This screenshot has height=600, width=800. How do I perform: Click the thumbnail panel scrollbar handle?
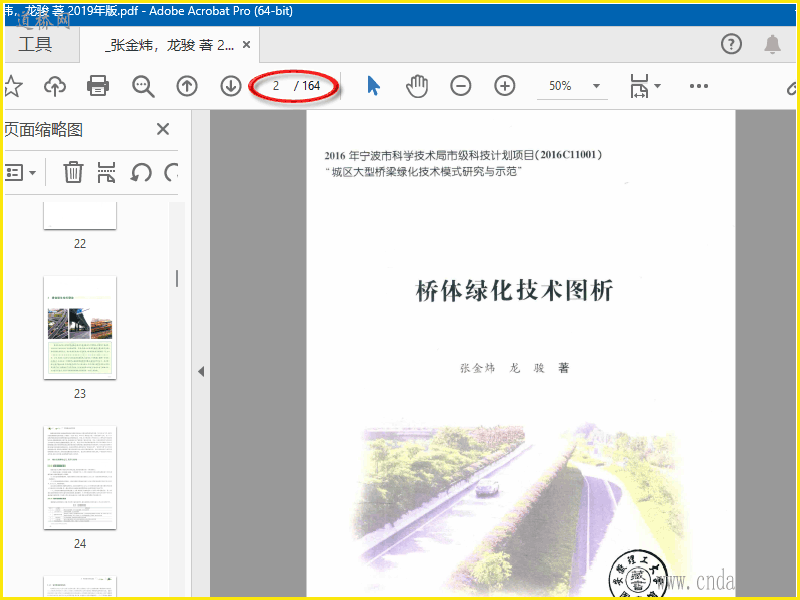177,279
